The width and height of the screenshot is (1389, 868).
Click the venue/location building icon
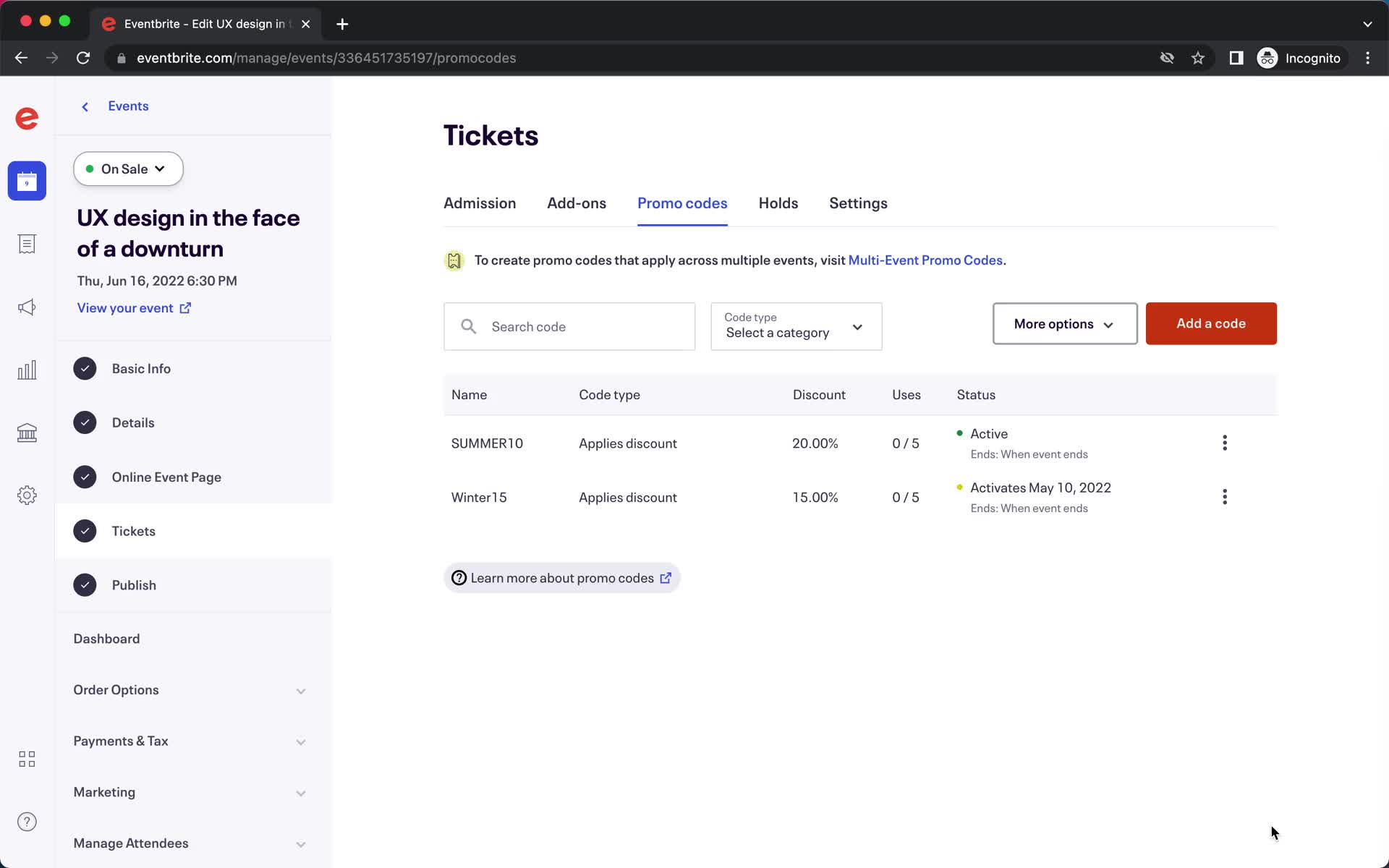click(27, 432)
